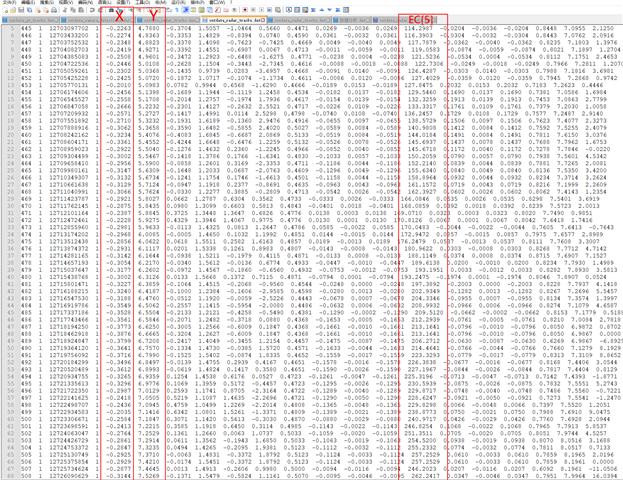Screen dimensions: 623x480
Task: Click the Save All toolbar icon
Action: [29, 10]
